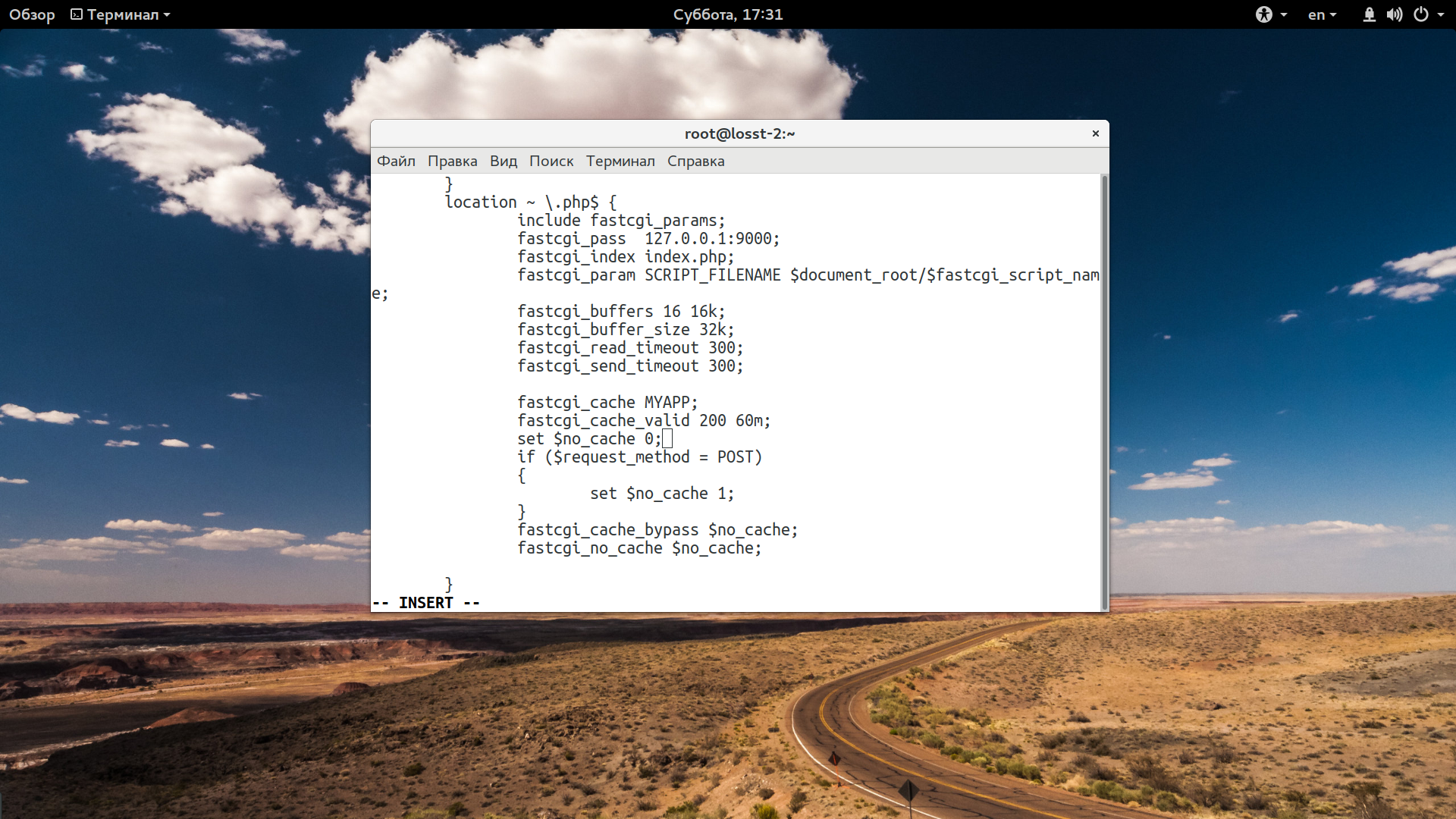Open the Поиск menu

[x=551, y=161]
